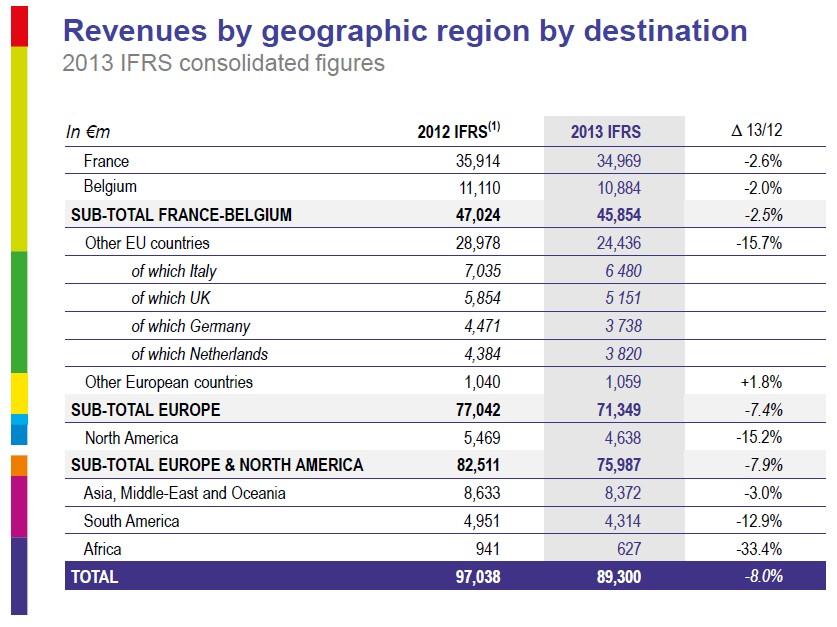837x627 pixels.
Task: Select France 2012 value 35,914
Action: click(478, 161)
